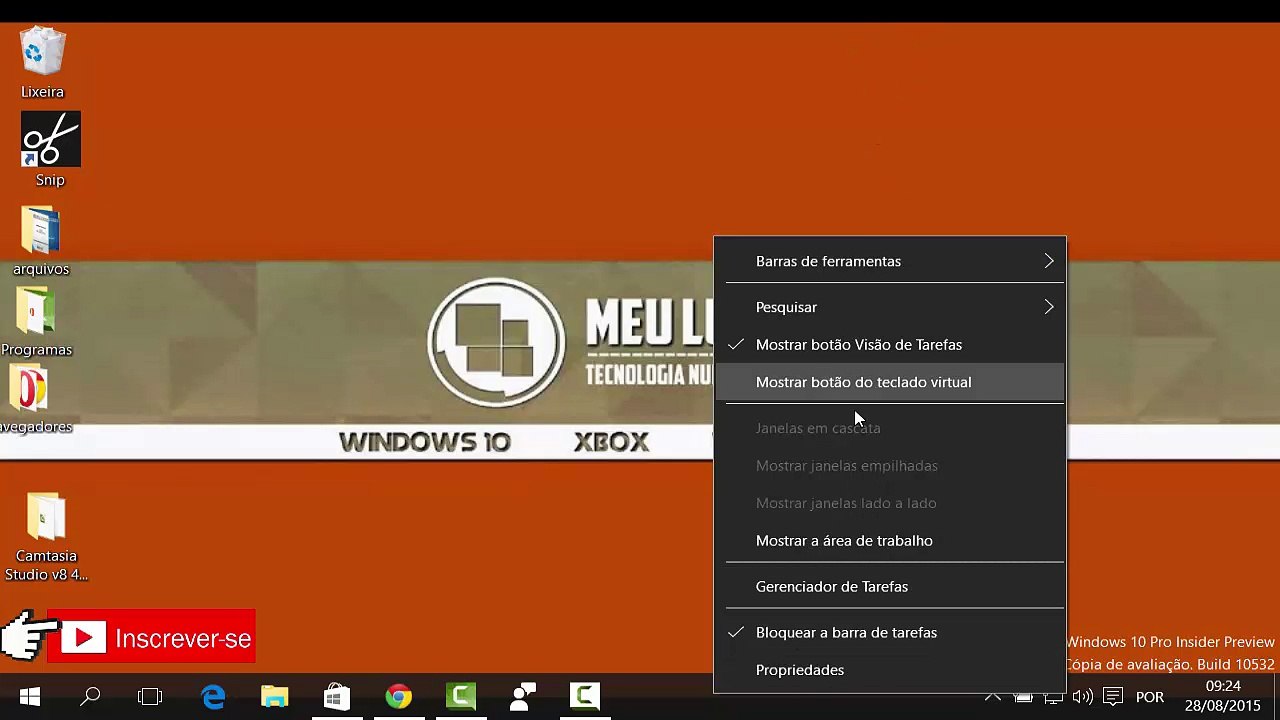
Task: Choose Mostrar a área de trabalho
Action: point(890,541)
